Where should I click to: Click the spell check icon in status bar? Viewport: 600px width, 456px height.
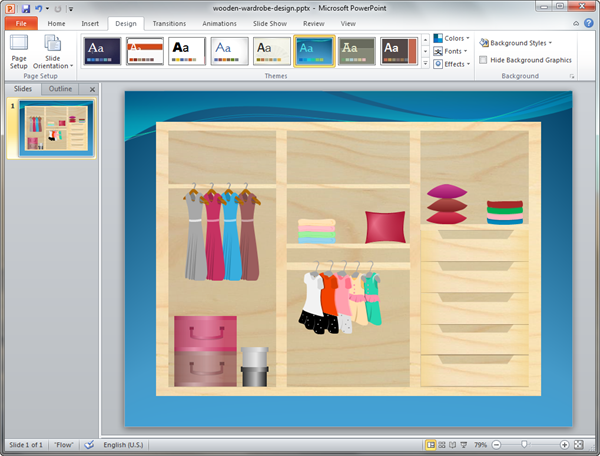tap(90, 444)
